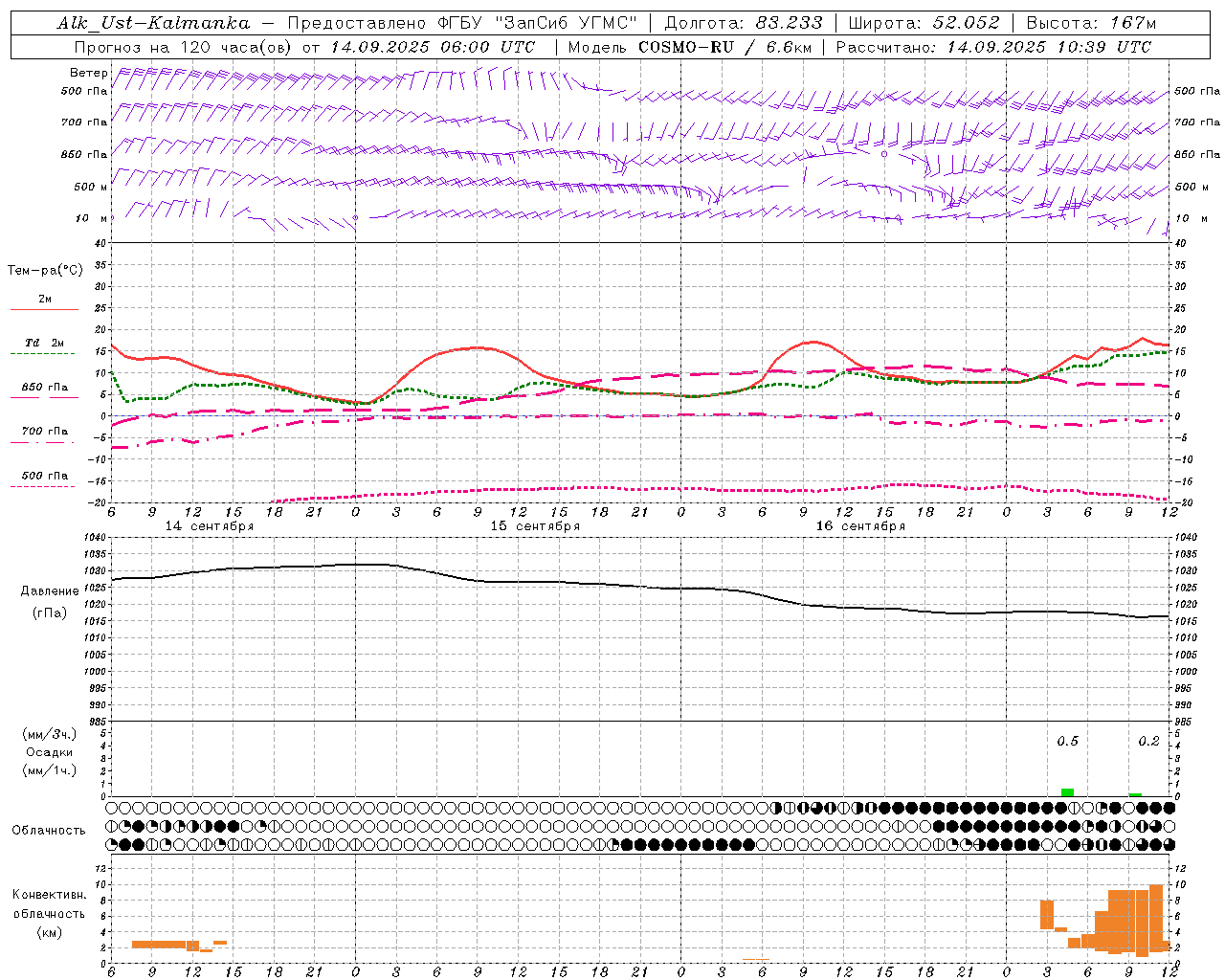Select the model name COSMO-RU / 6.6км
Screen dimensions: 1225x980
coord(724,47)
